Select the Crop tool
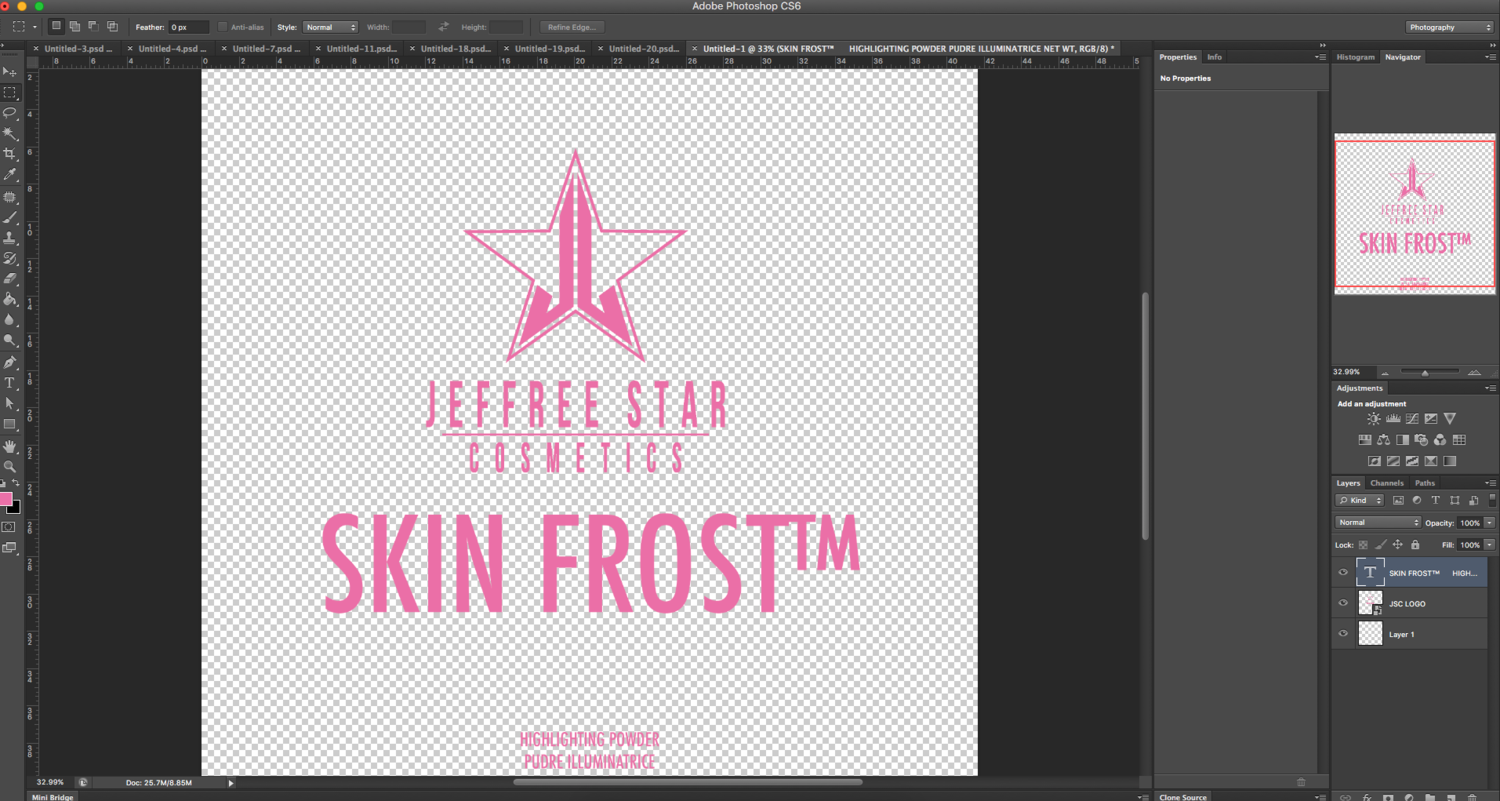1500x801 pixels. (10, 154)
